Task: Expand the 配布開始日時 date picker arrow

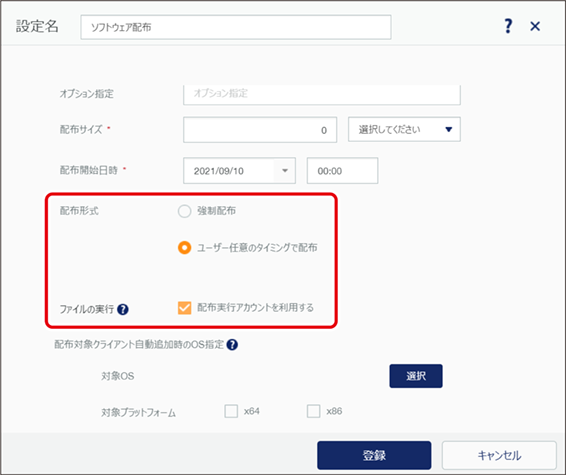Action: (285, 170)
